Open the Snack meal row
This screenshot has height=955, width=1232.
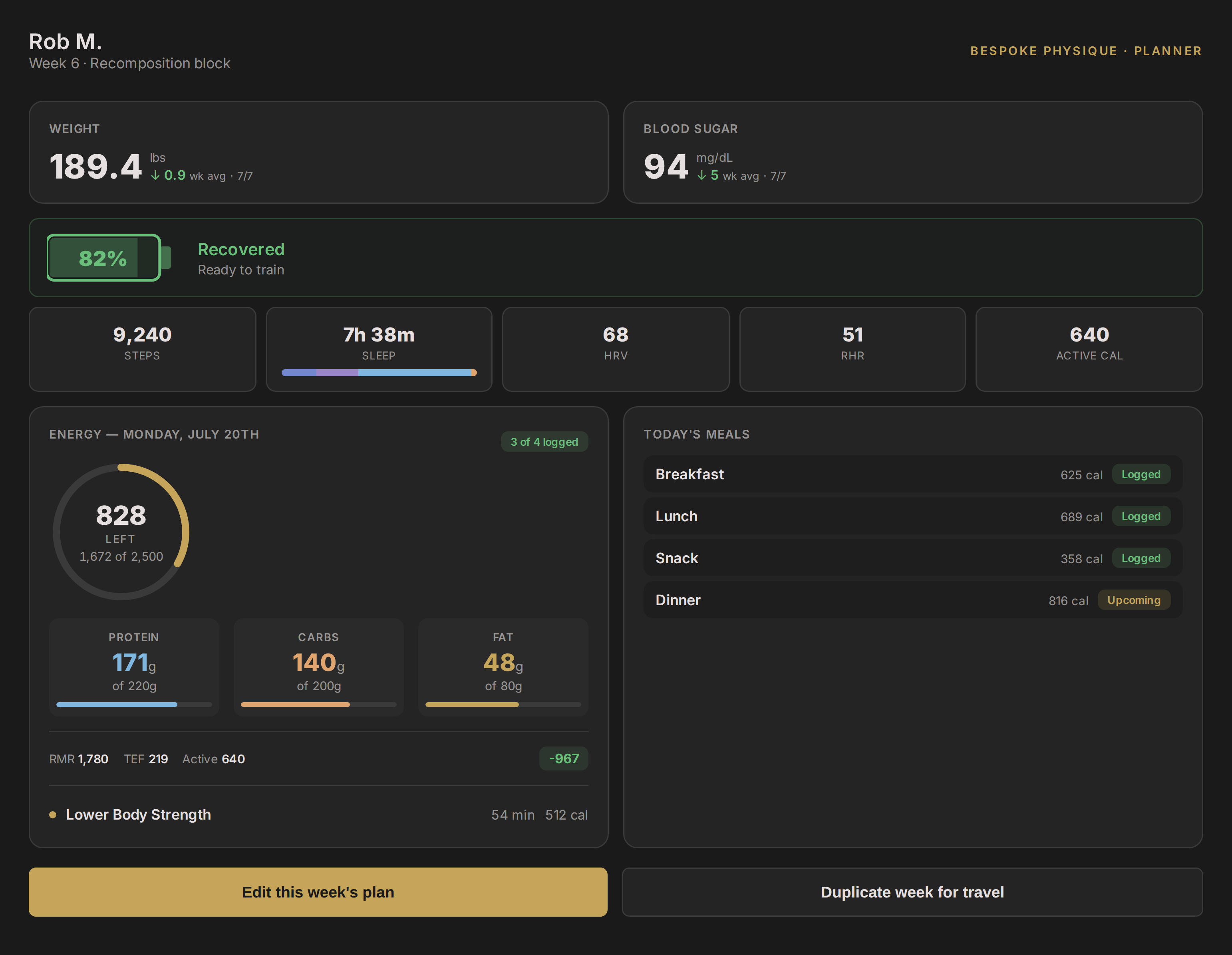point(913,558)
